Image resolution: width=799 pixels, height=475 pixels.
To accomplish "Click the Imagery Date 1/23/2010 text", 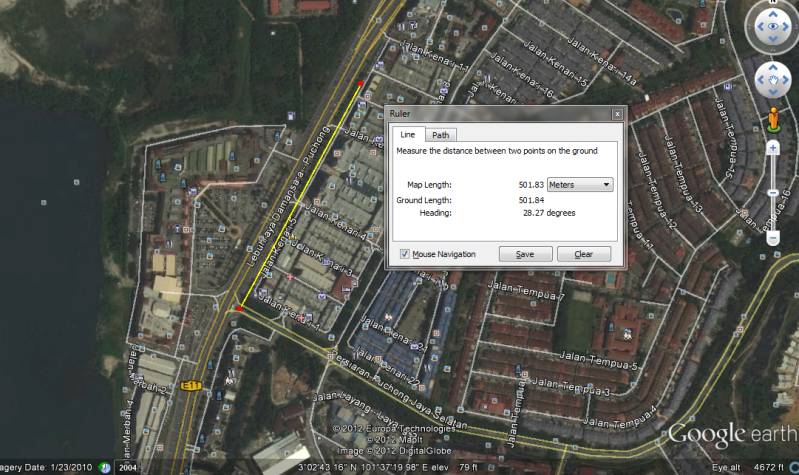I will tap(46, 467).
